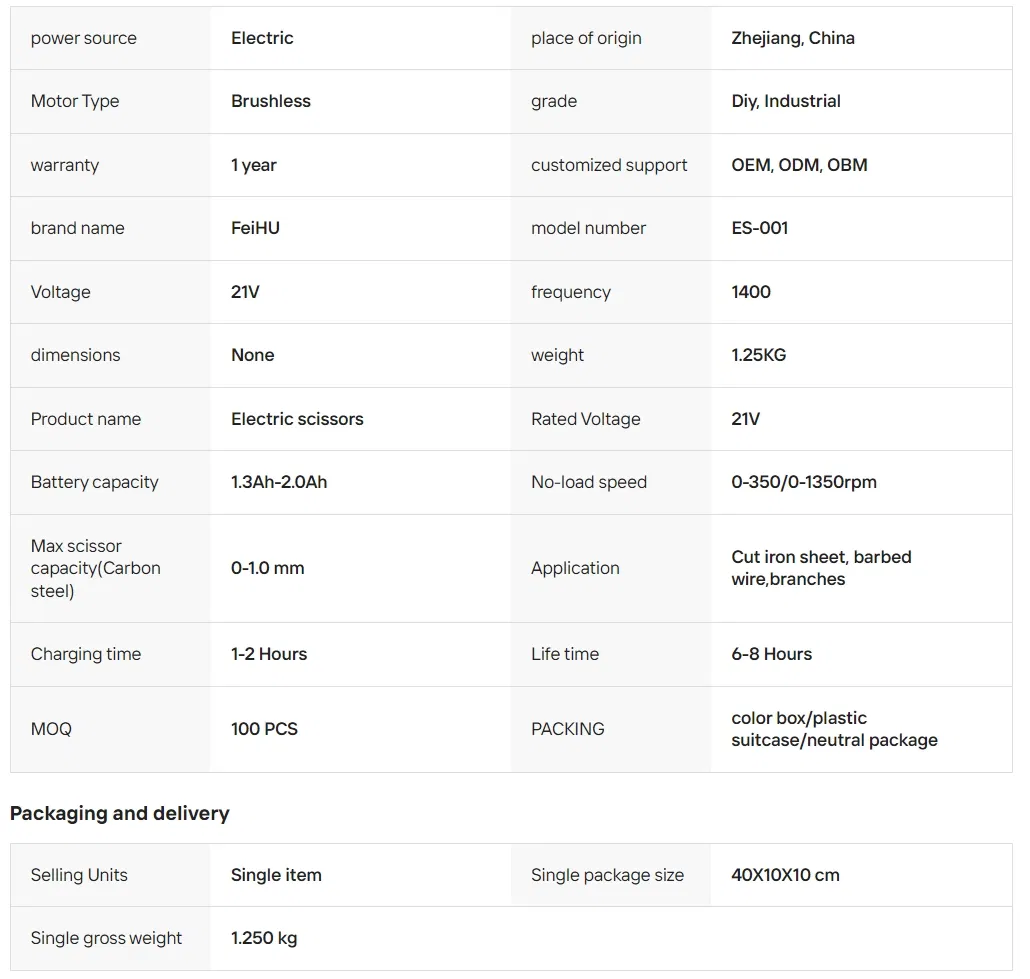The height and width of the screenshot is (979, 1030).
Task: Select the 'Brushless' motor type value
Action: (271, 101)
